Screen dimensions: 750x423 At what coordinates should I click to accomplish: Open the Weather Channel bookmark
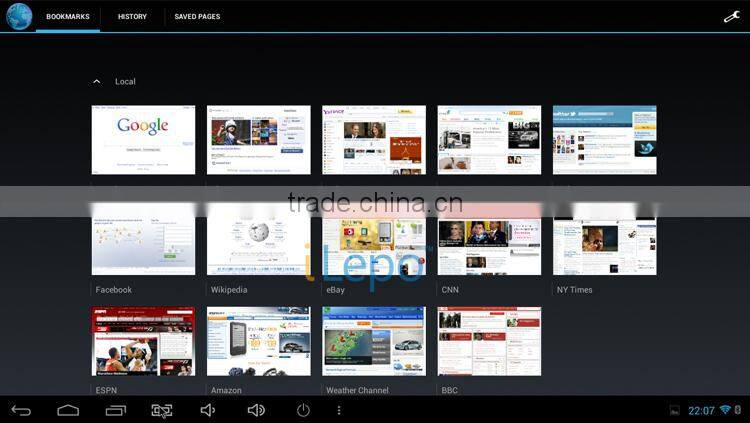[373, 341]
